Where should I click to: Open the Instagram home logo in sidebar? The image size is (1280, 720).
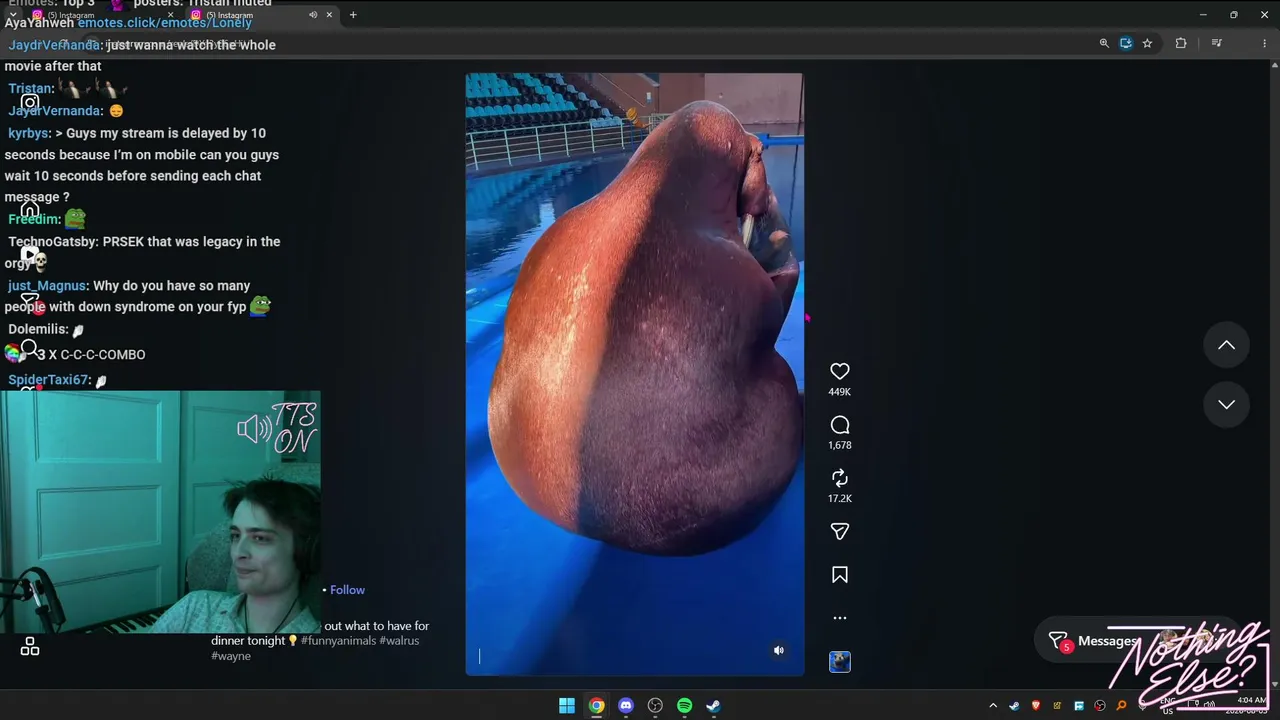30,102
